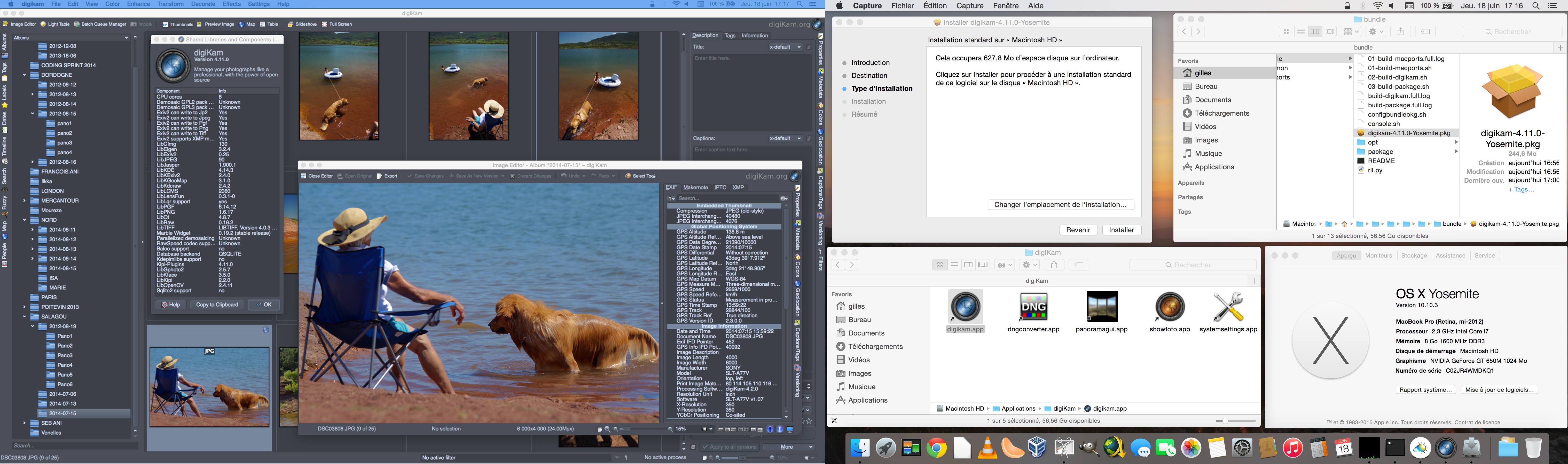Click Changer l'emplacement de l'installation

pyautogui.click(x=1060, y=204)
